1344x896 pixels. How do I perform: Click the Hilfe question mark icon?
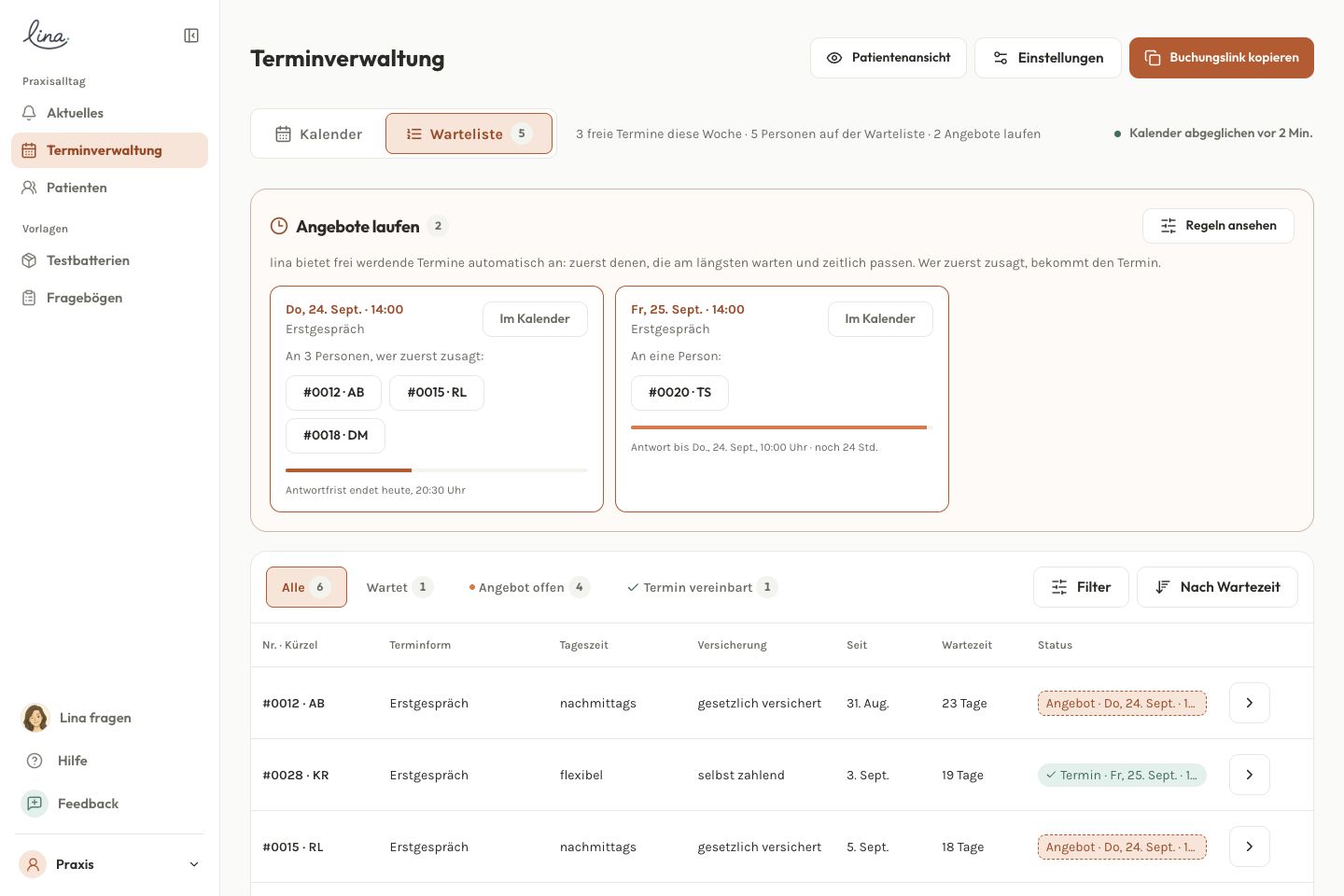point(35,761)
